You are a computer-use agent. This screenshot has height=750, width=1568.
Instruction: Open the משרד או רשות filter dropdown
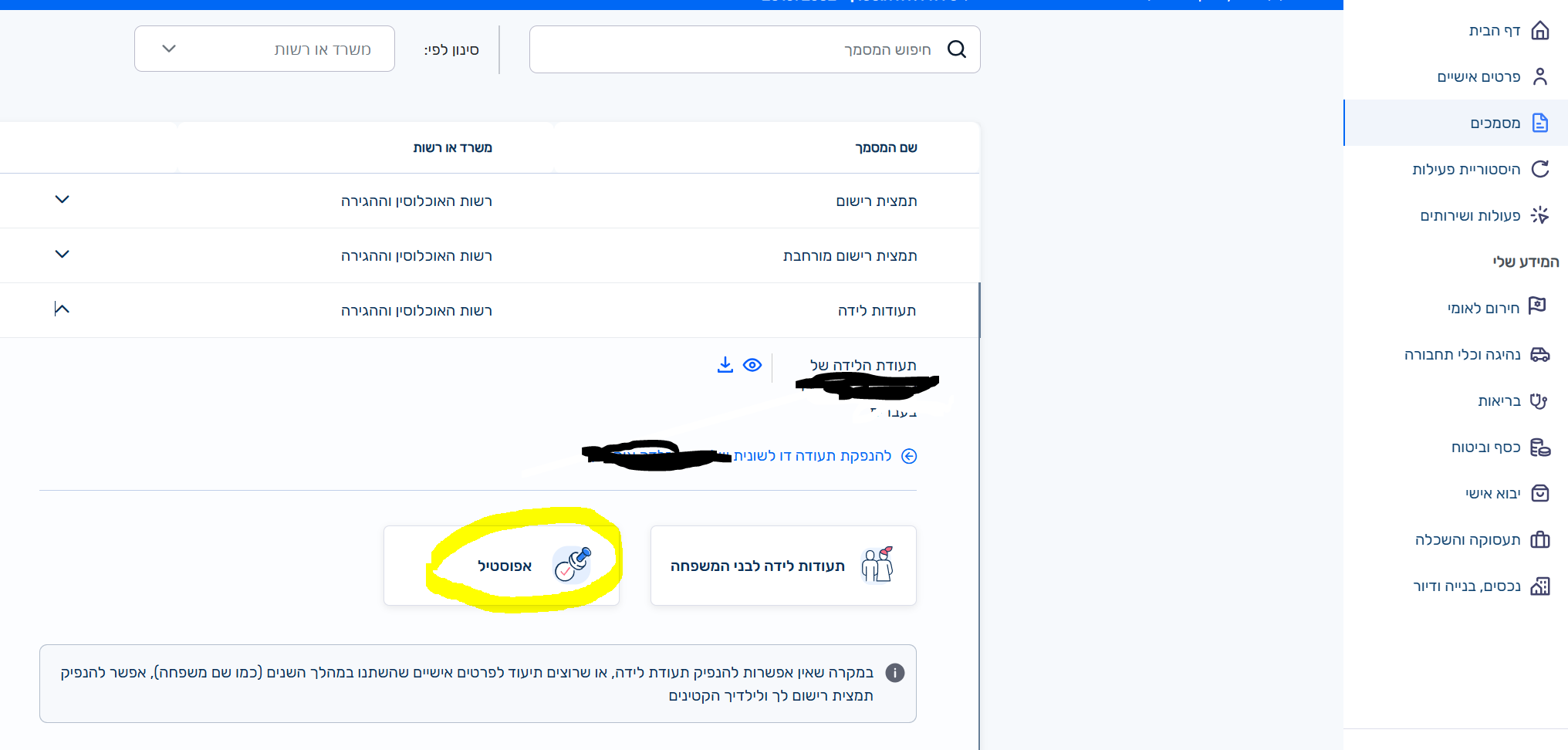click(265, 49)
